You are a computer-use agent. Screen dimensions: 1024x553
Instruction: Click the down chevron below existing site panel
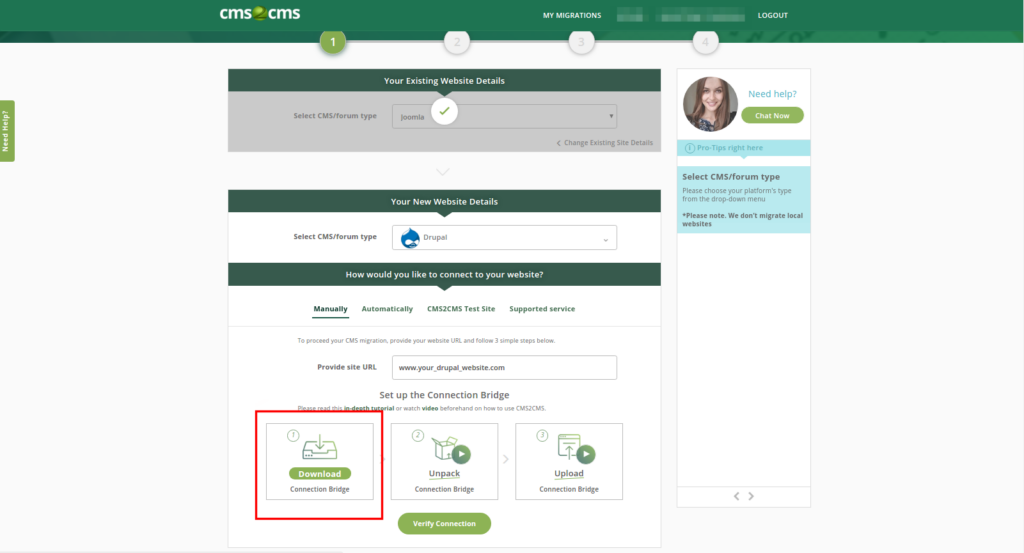tap(443, 172)
